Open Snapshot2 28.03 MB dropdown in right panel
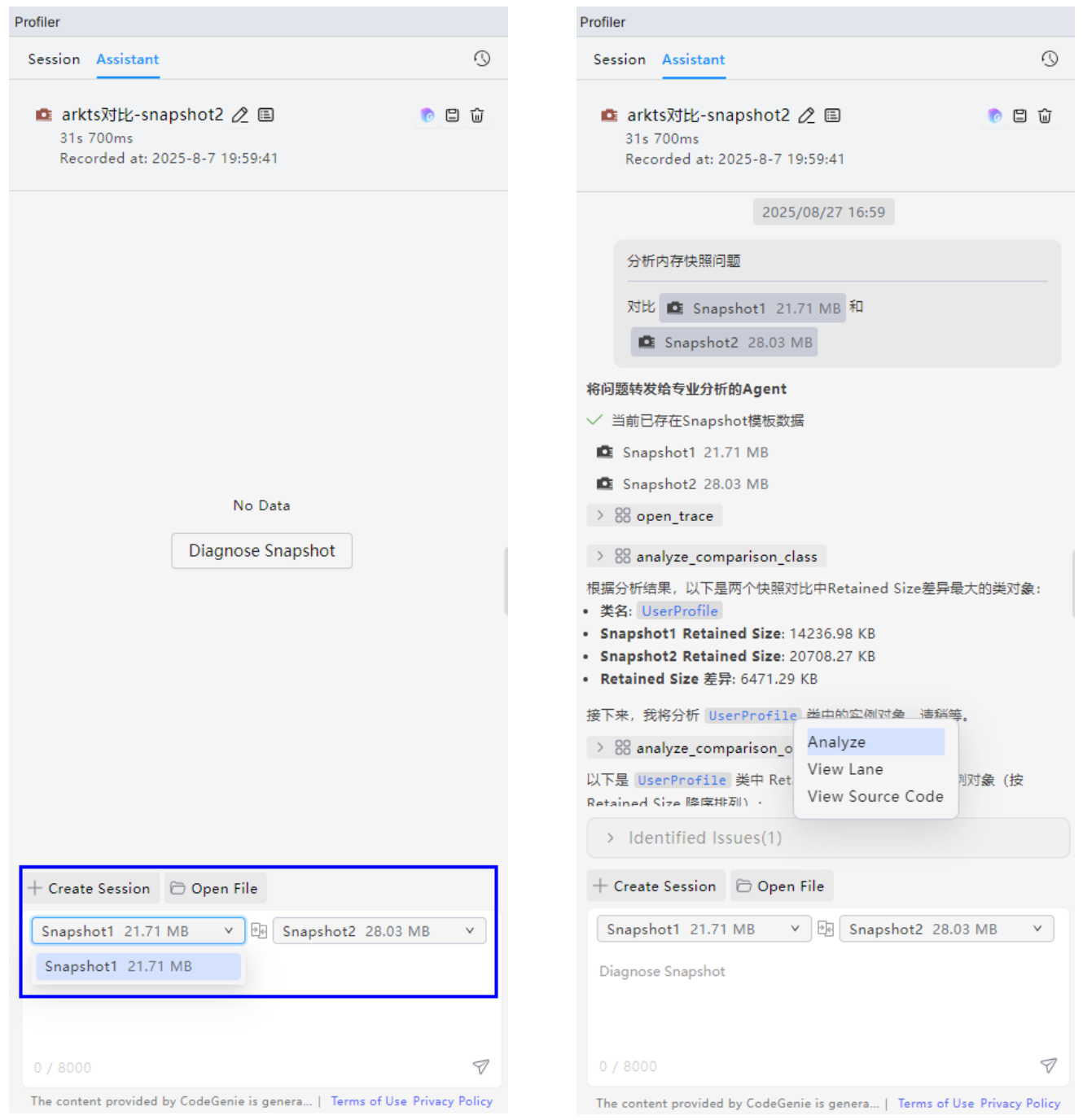The width and height of the screenshot is (1083, 1120). tap(946, 929)
